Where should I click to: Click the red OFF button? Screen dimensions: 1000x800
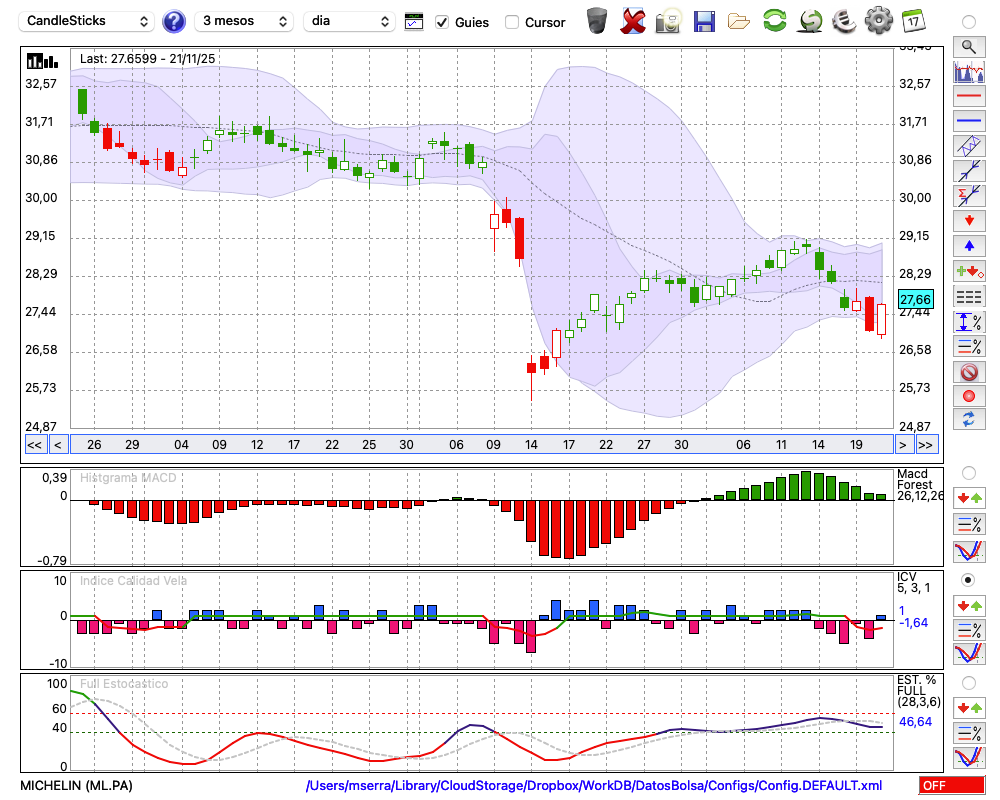pos(951,786)
